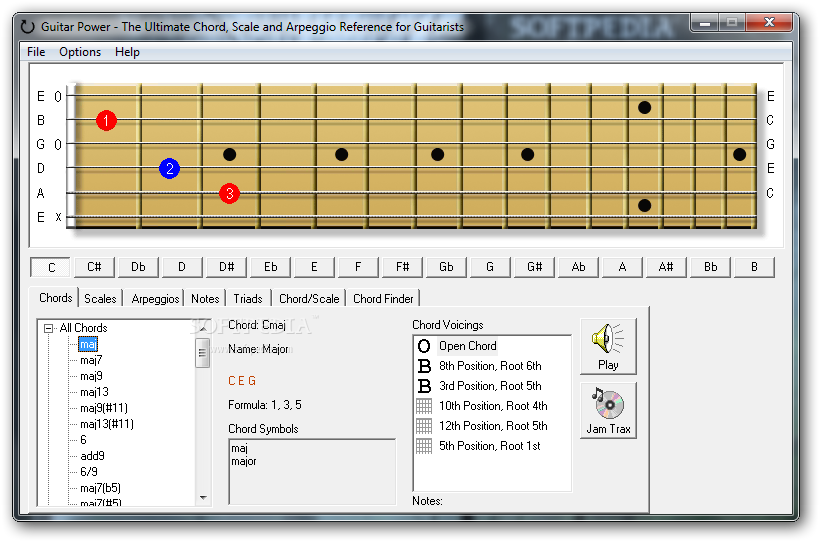Select the maj9(#11) chord in tree
Viewport: 820px width, 542px height.
coord(104,408)
